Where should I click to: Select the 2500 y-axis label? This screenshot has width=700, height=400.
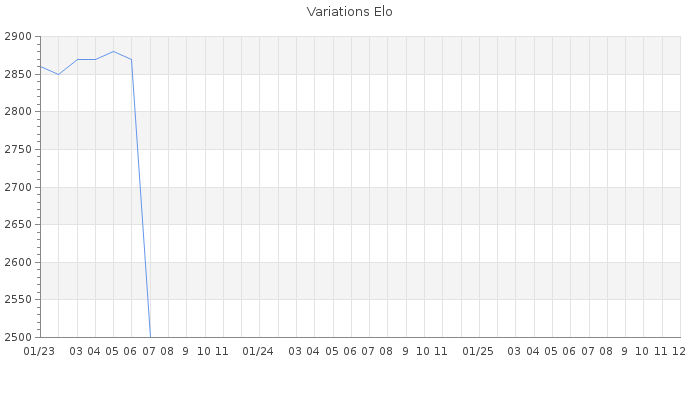pyautogui.click(x=18, y=337)
